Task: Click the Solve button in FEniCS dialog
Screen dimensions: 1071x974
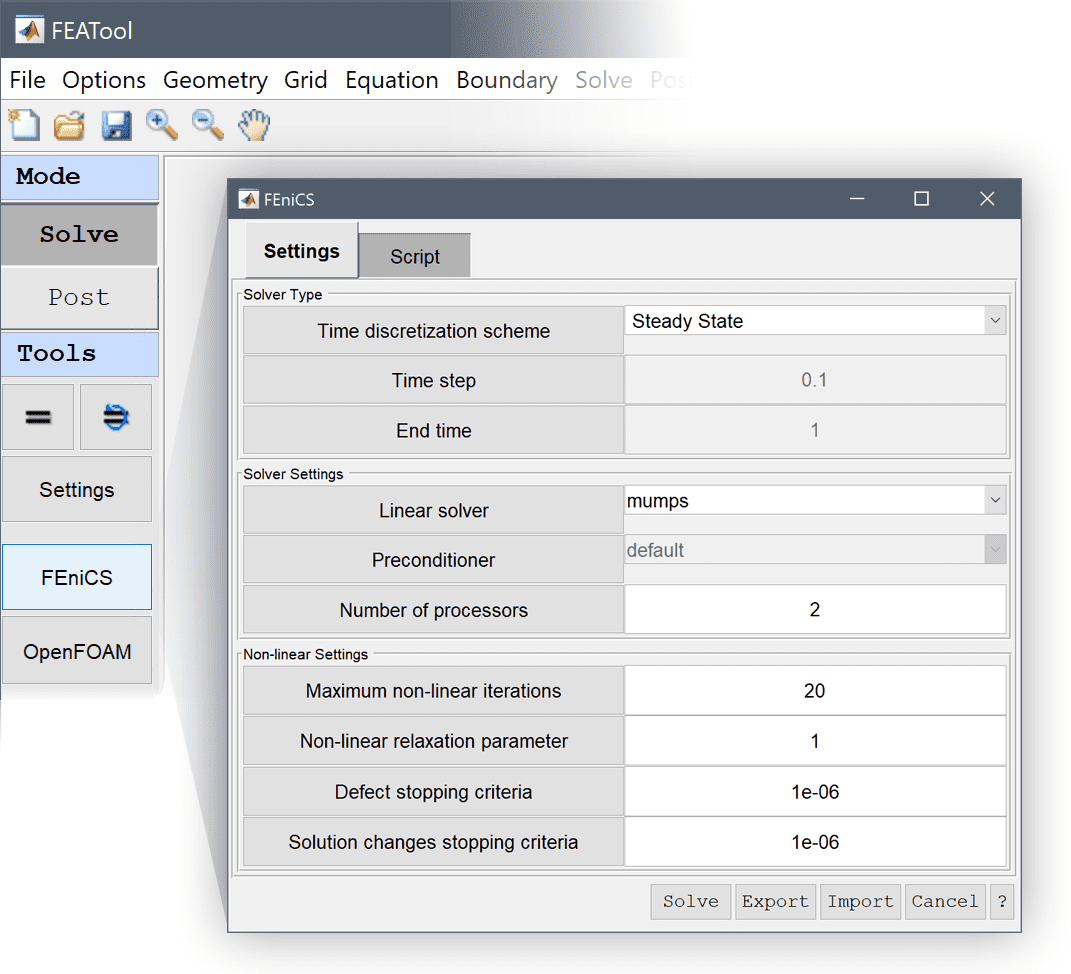Action: [691, 902]
